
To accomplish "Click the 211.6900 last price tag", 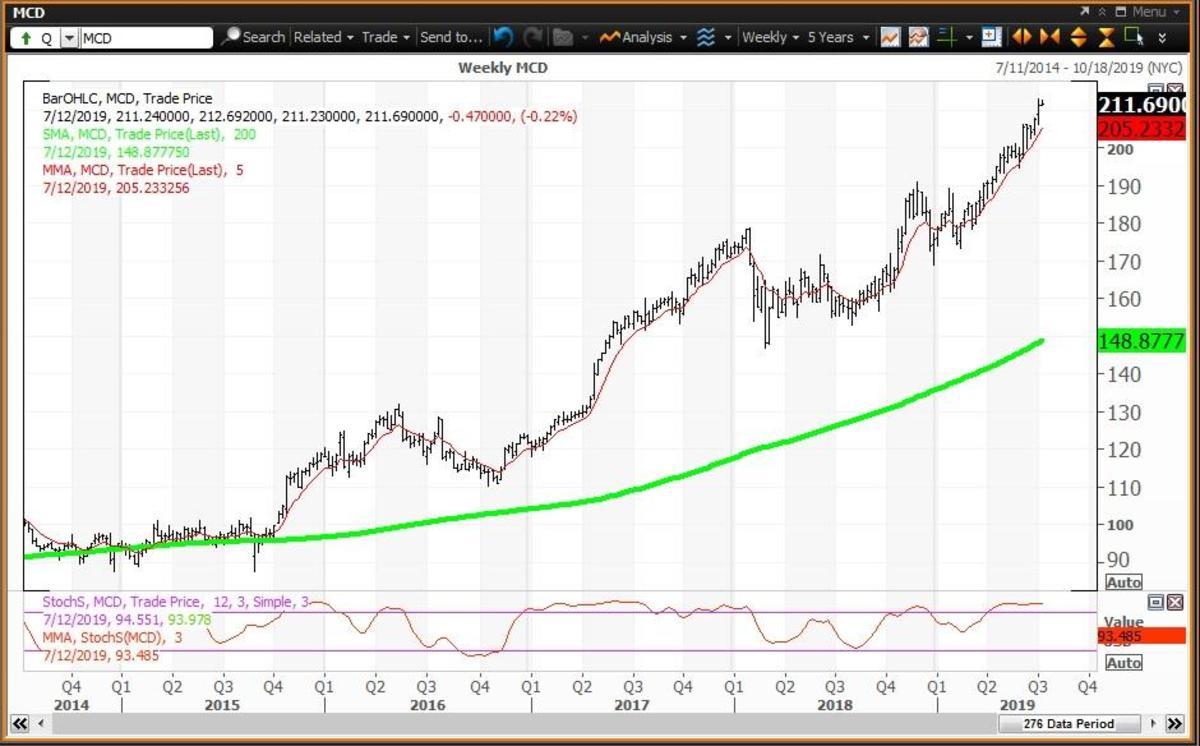I will (x=1143, y=105).
